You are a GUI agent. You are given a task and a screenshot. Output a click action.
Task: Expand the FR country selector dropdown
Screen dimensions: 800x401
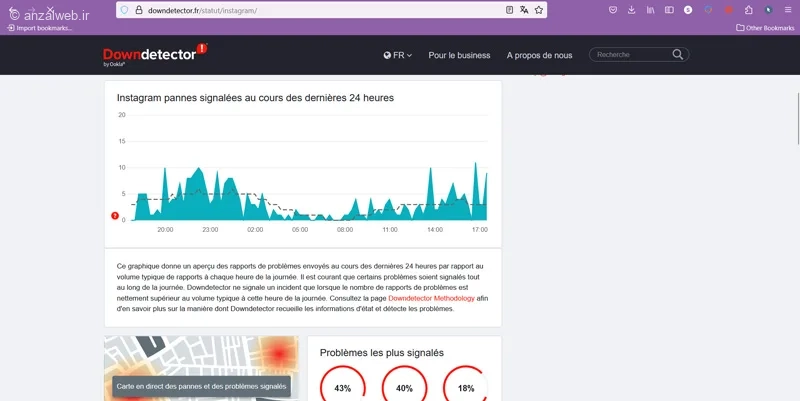[398, 55]
